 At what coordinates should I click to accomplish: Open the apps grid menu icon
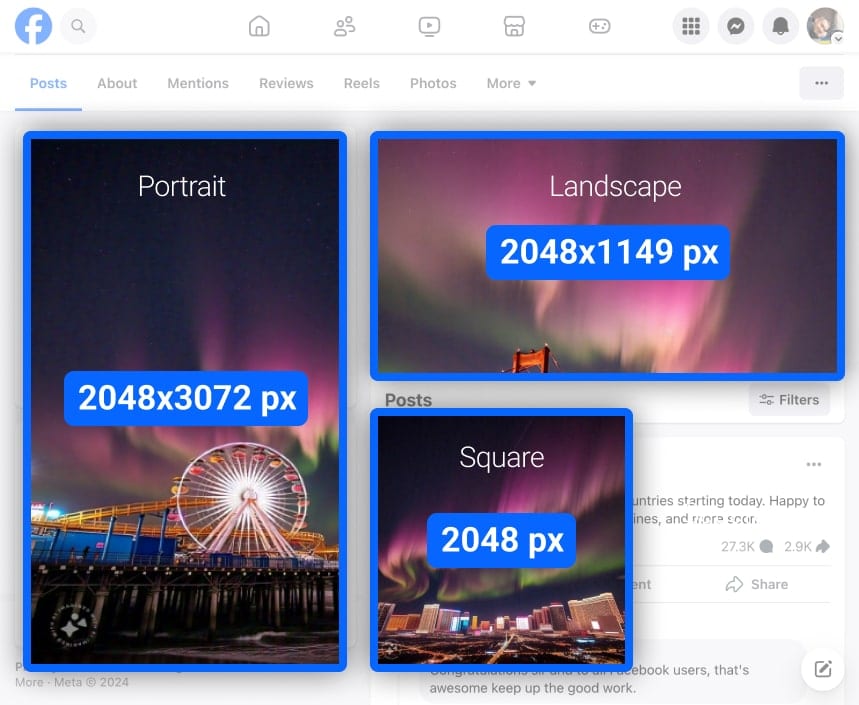(x=691, y=26)
